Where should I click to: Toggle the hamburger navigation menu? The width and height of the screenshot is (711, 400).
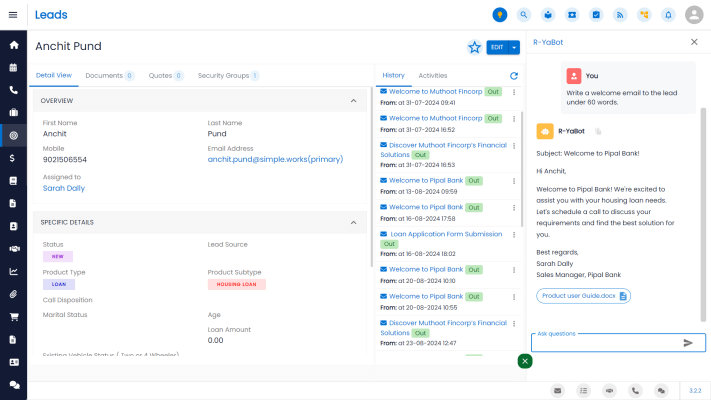tap(13, 15)
